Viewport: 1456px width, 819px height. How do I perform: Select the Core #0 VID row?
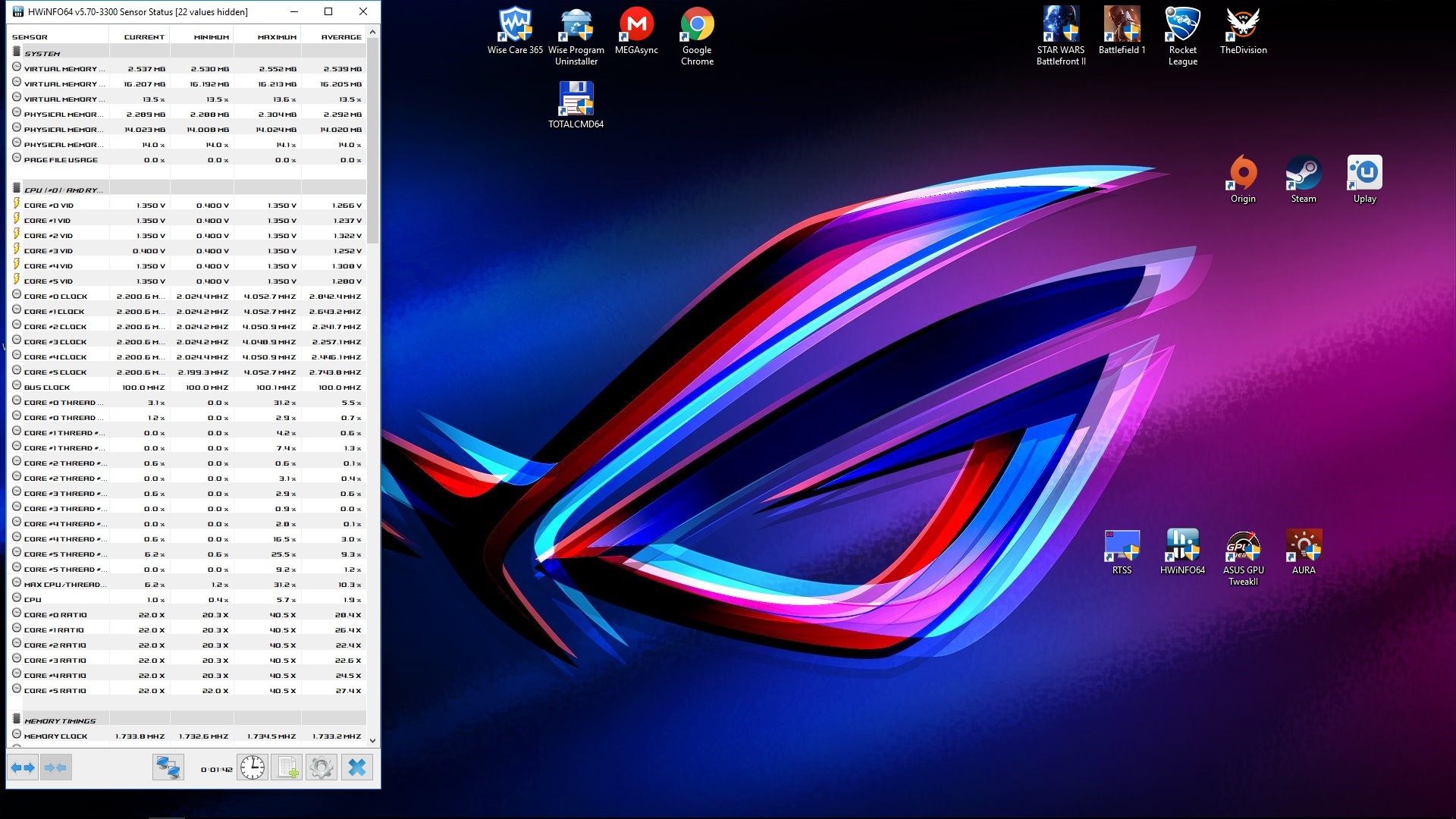coord(188,205)
